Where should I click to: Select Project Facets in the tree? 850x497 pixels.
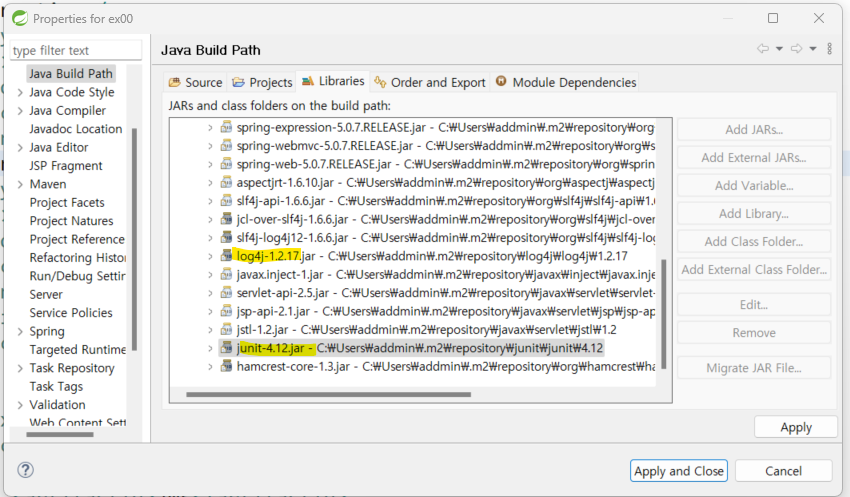click(x=67, y=203)
